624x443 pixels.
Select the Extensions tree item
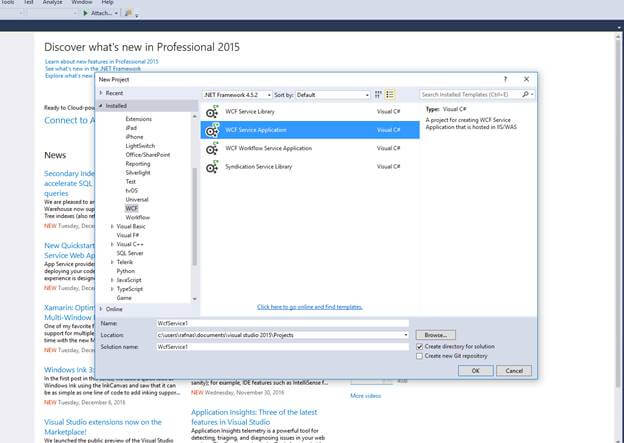coord(138,119)
